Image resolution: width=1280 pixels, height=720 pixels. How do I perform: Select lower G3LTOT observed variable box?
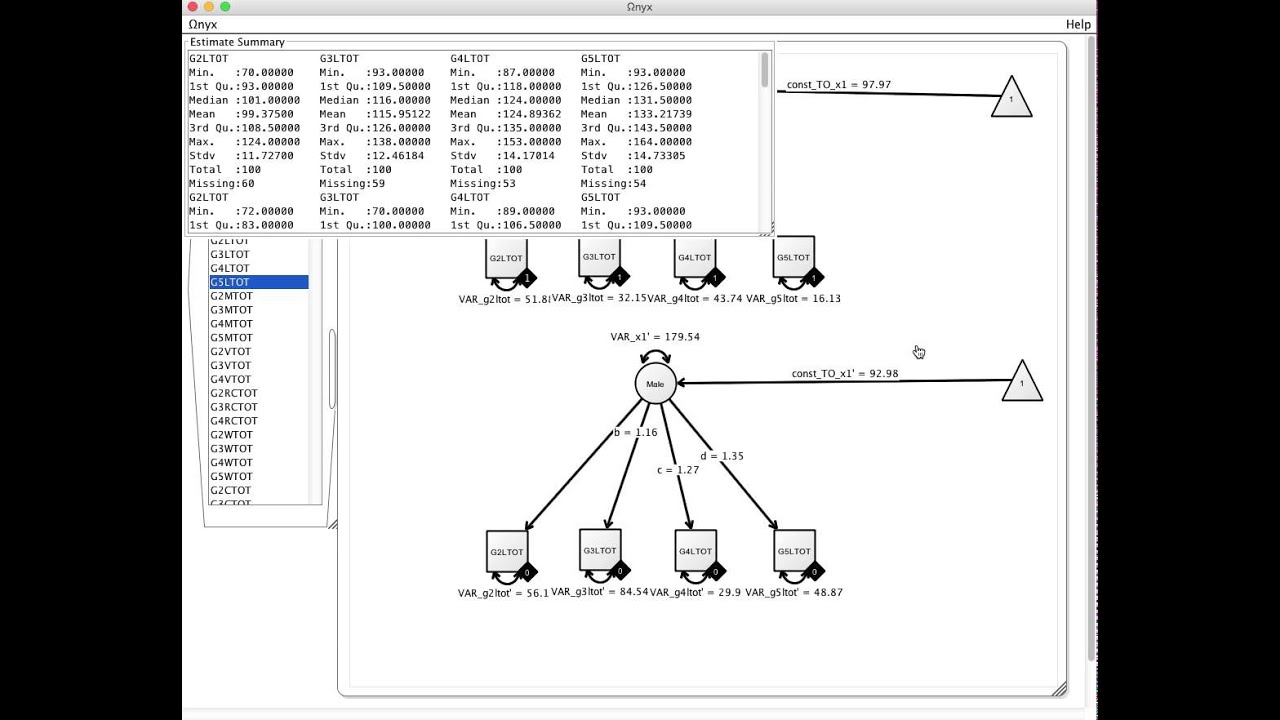(x=600, y=550)
